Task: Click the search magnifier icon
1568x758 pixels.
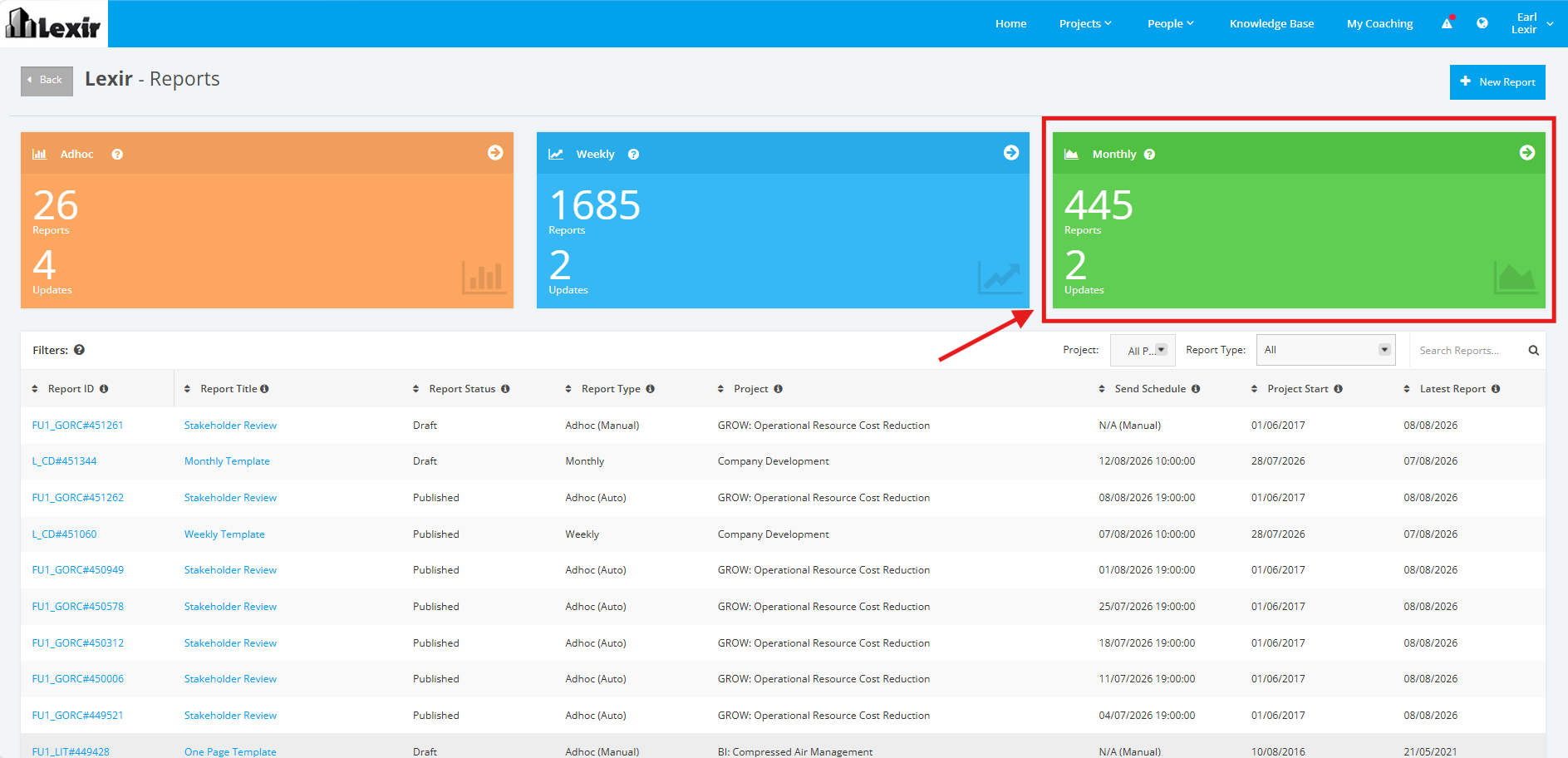Action: pyautogui.click(x=1534, y=351)
